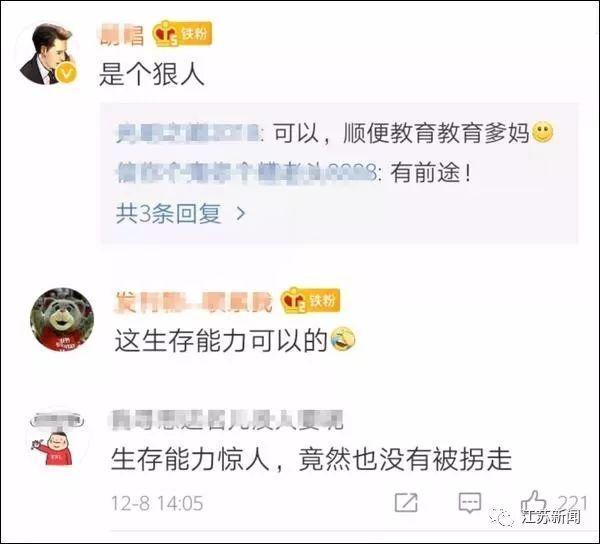Screen dimensions: 600x544
Task: Select the comment text 是个狠人
Action: tap(152, 73)
